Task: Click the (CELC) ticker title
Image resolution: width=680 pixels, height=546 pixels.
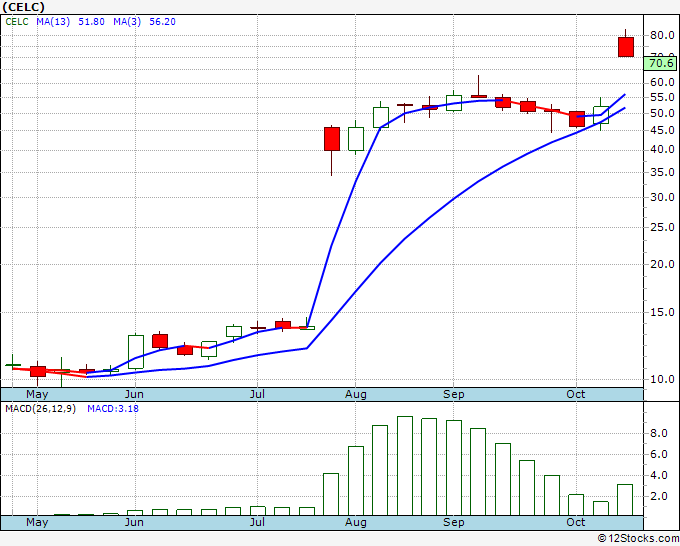Action: tap(26, 7)
